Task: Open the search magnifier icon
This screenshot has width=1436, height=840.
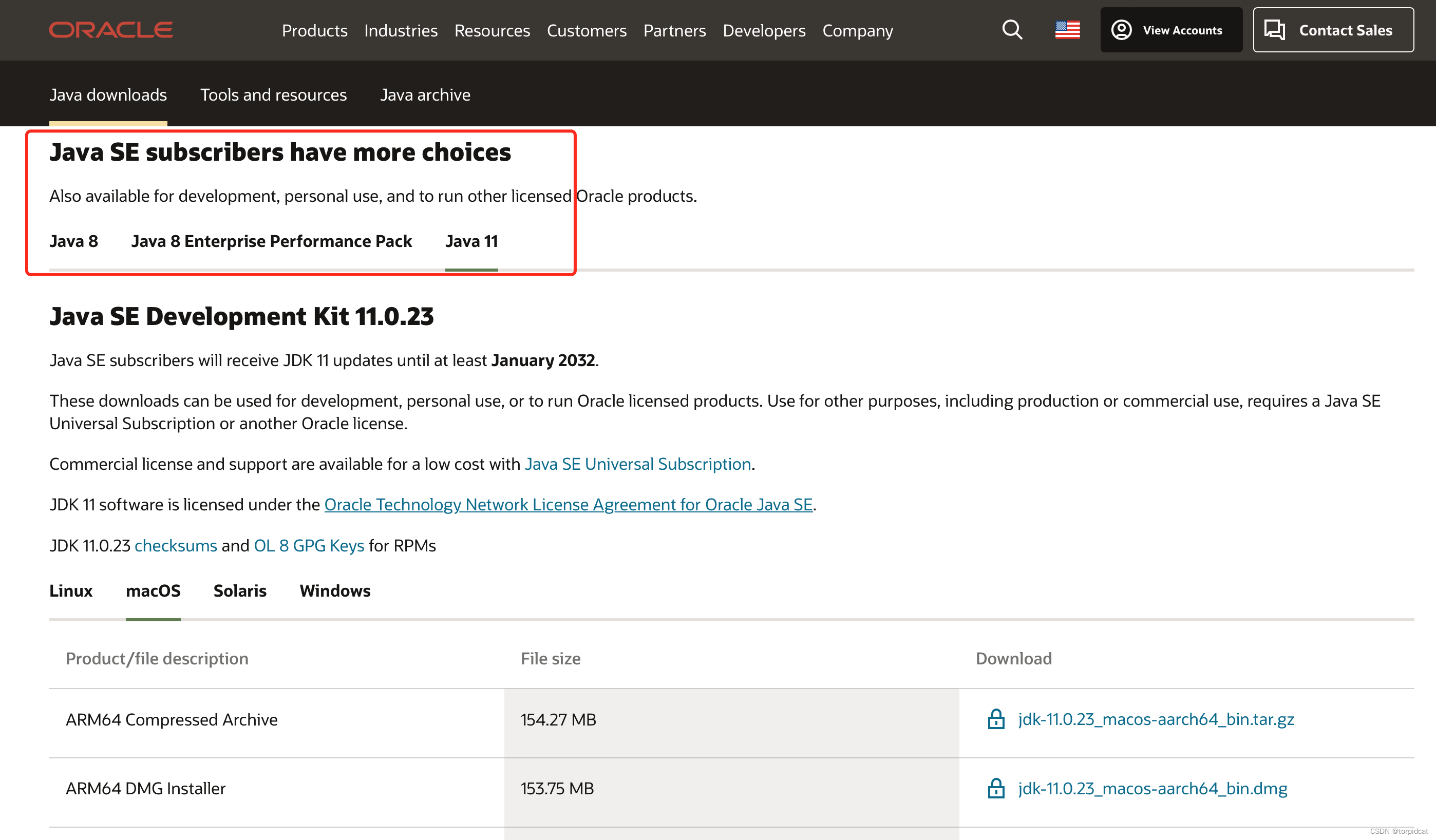Action: tap(1012, 30)
